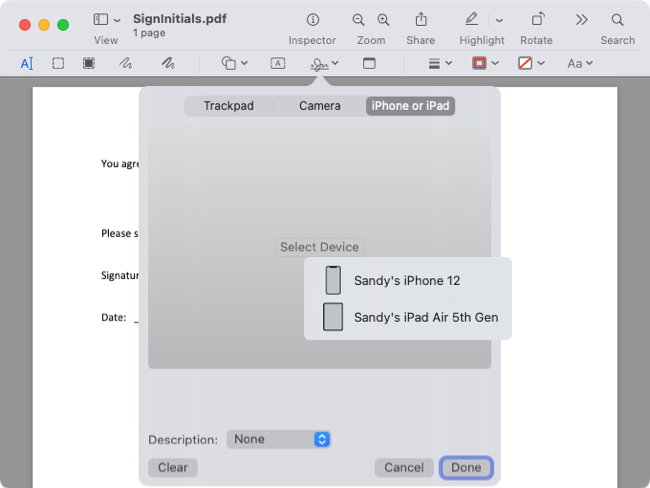The height and width of the screenshot is (488, 650).
Task: Click the Cancel button
Action: pyautogui.click(x=404, y=468)
